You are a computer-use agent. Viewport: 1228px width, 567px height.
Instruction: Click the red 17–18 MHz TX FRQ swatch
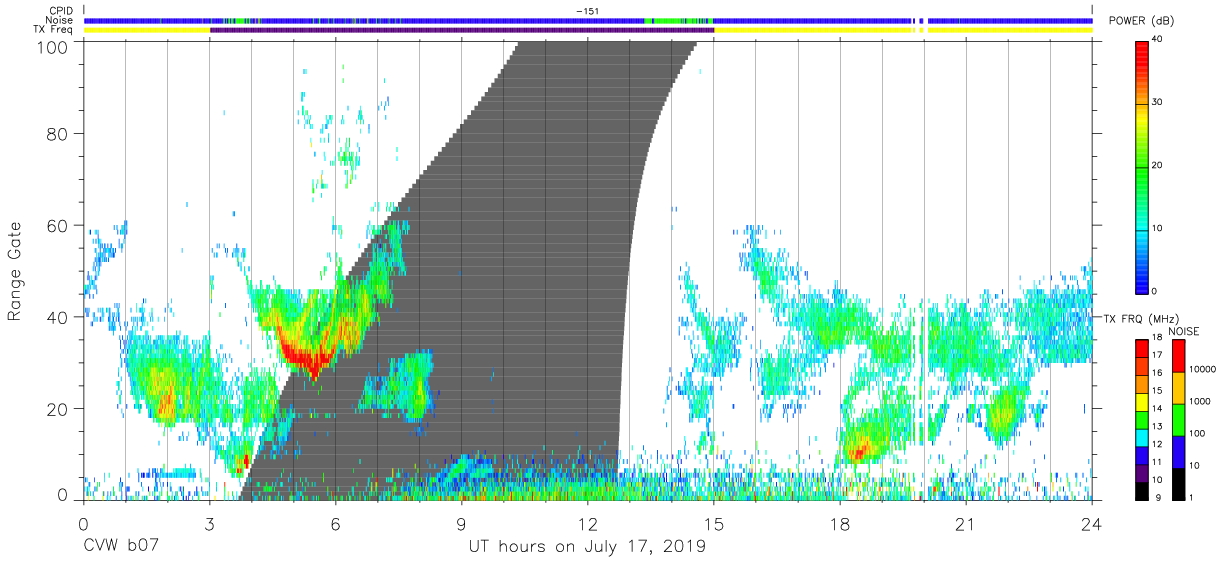(1142, 347)
